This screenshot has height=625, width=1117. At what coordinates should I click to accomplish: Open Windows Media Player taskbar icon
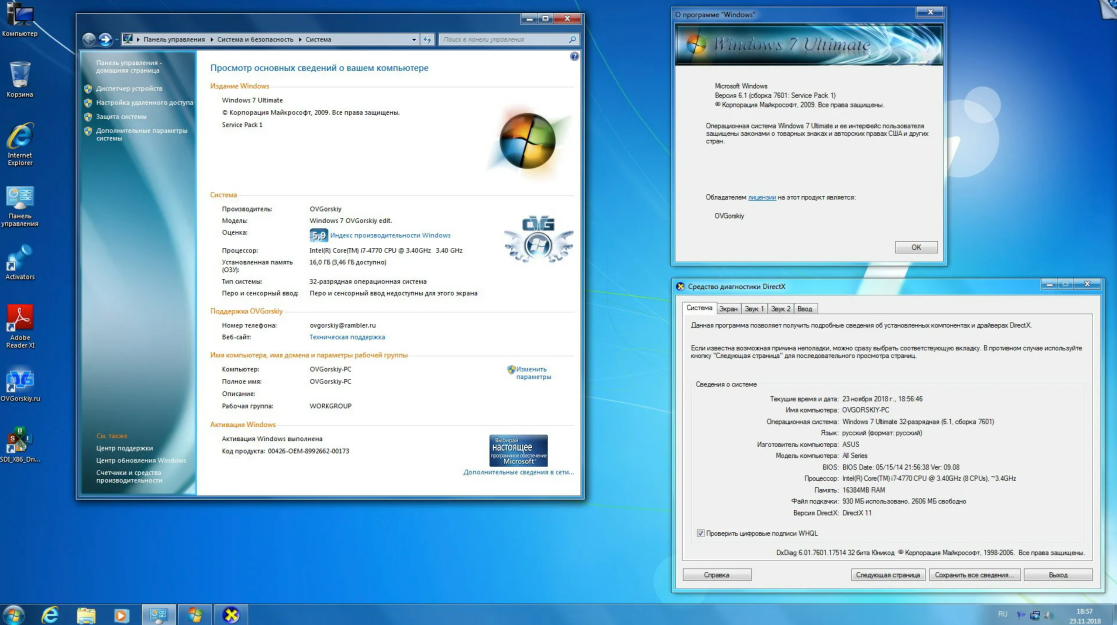(121, 614)
